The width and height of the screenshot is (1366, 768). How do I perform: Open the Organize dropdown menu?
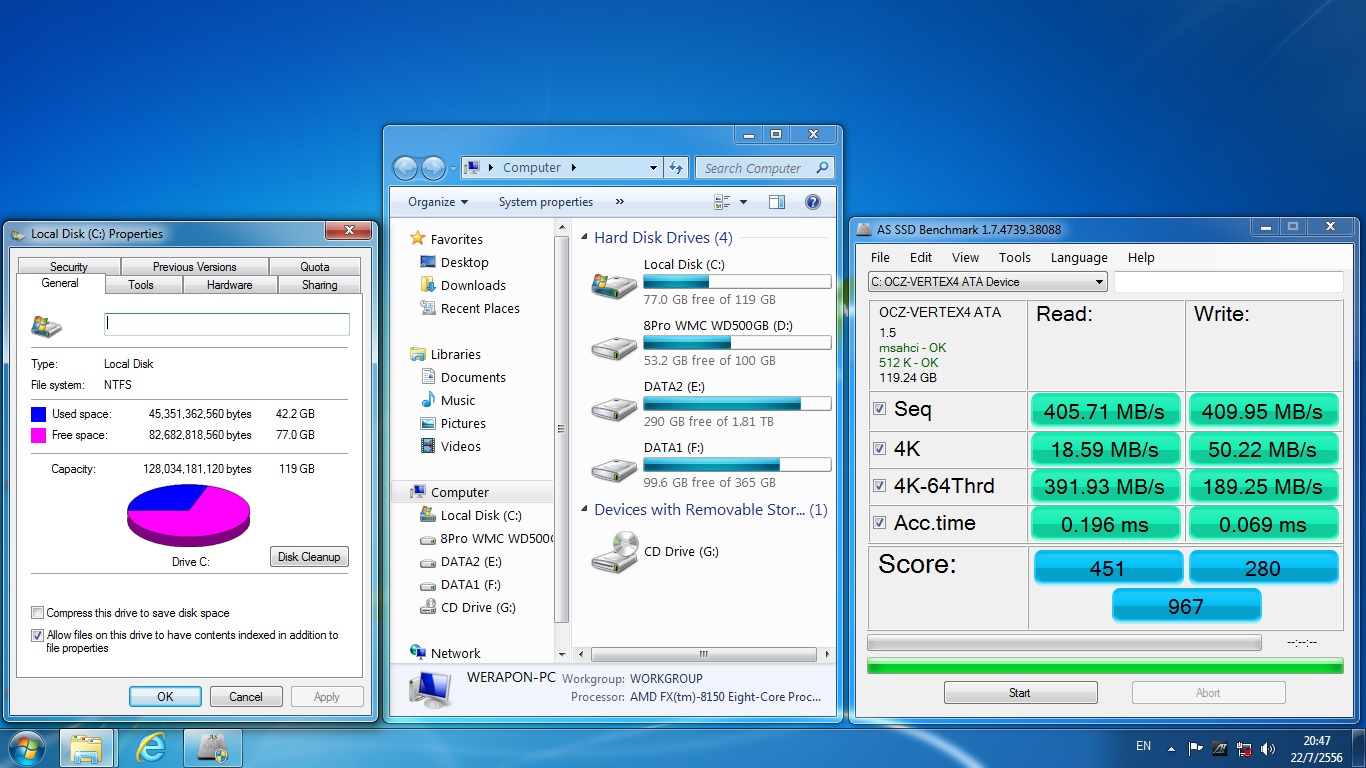438,202
